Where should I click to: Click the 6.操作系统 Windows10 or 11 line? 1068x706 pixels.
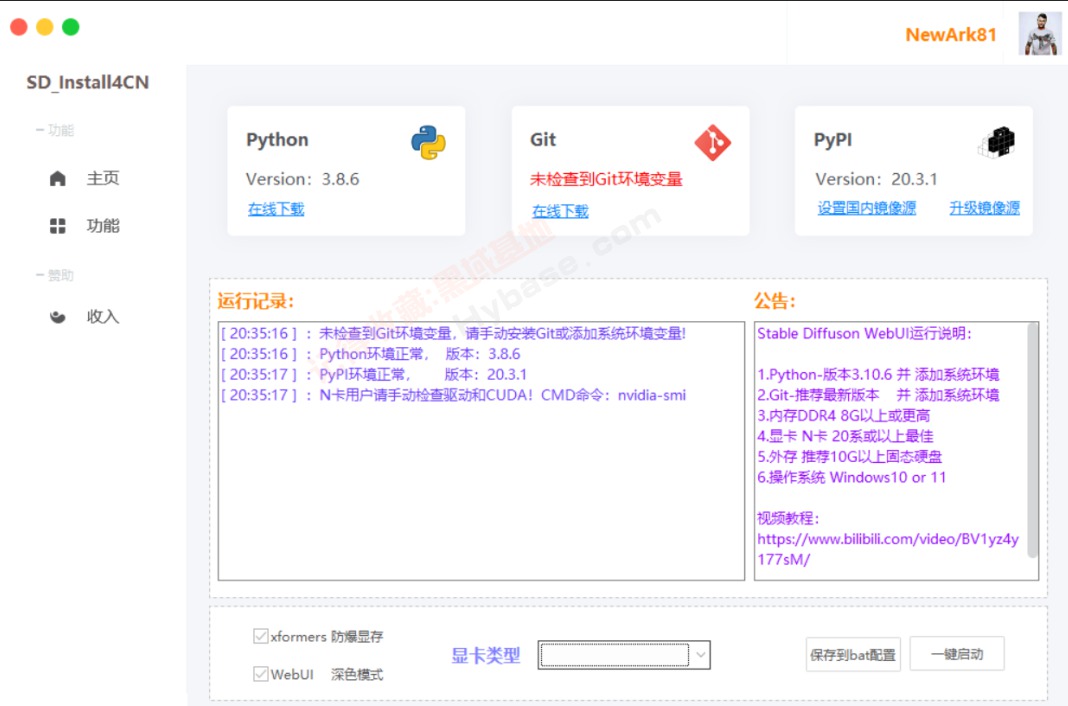click(x=851, y=477)
